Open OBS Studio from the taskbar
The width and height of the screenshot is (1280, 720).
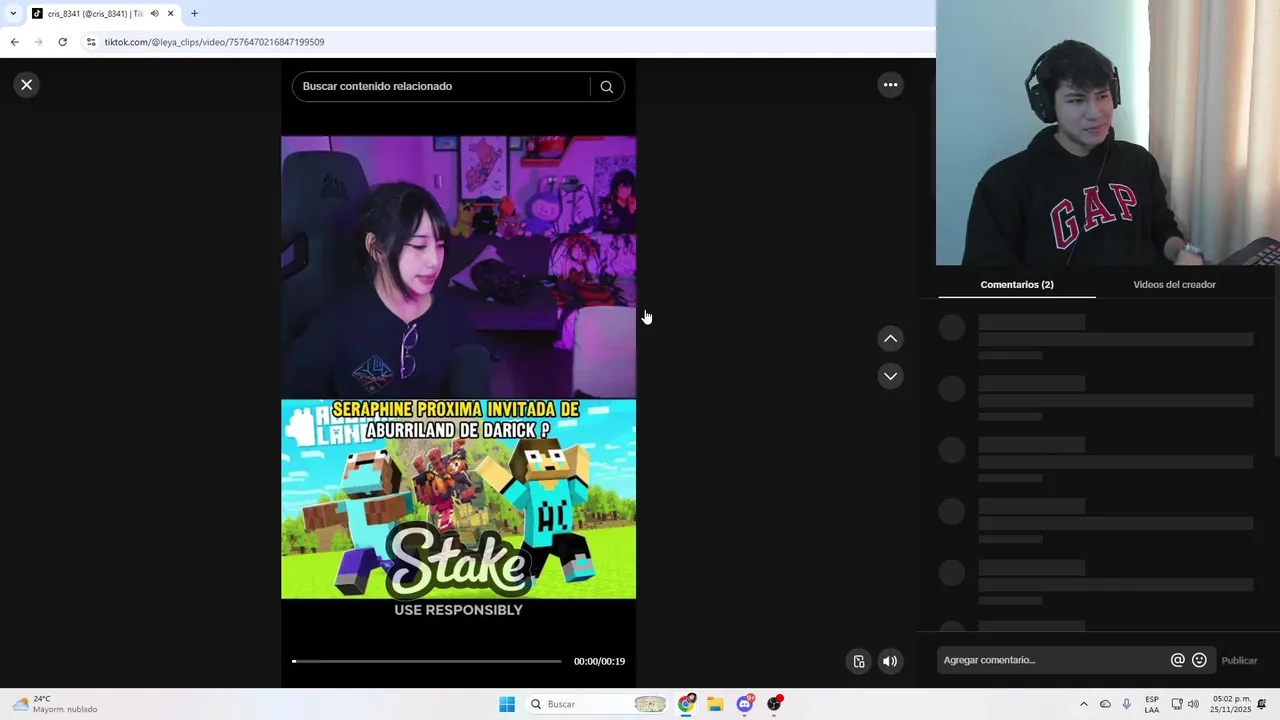774,704
